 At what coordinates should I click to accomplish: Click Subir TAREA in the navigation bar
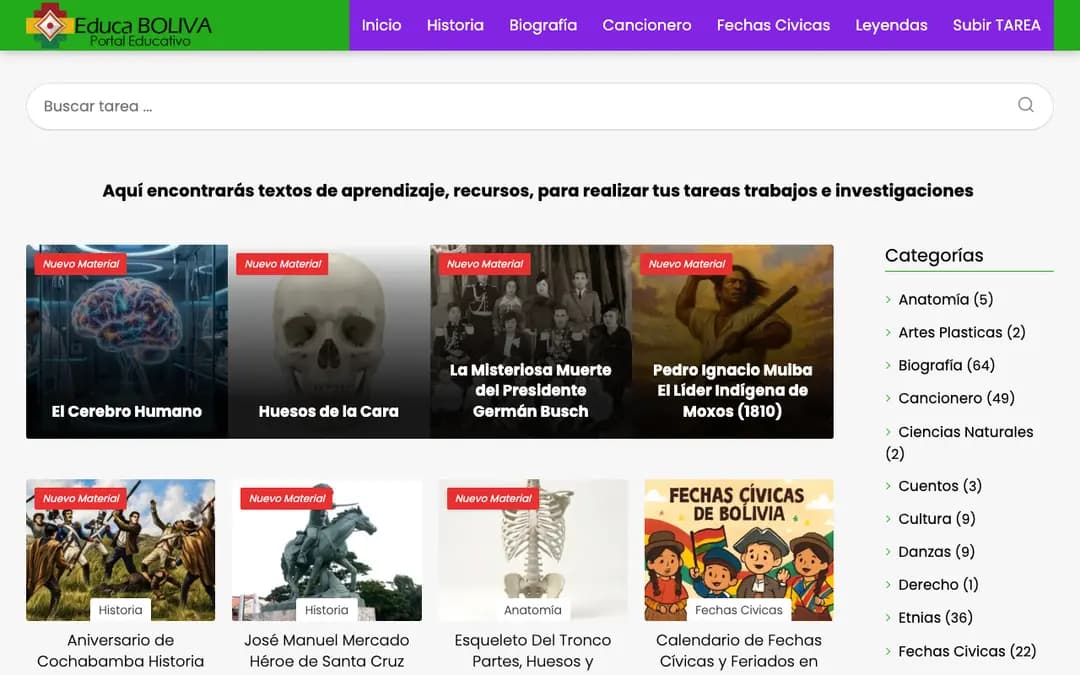point(996,25)
